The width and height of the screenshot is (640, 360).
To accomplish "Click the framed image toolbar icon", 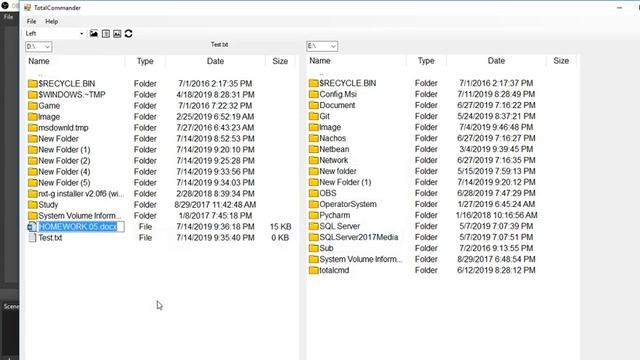I will tap(117, 33).
